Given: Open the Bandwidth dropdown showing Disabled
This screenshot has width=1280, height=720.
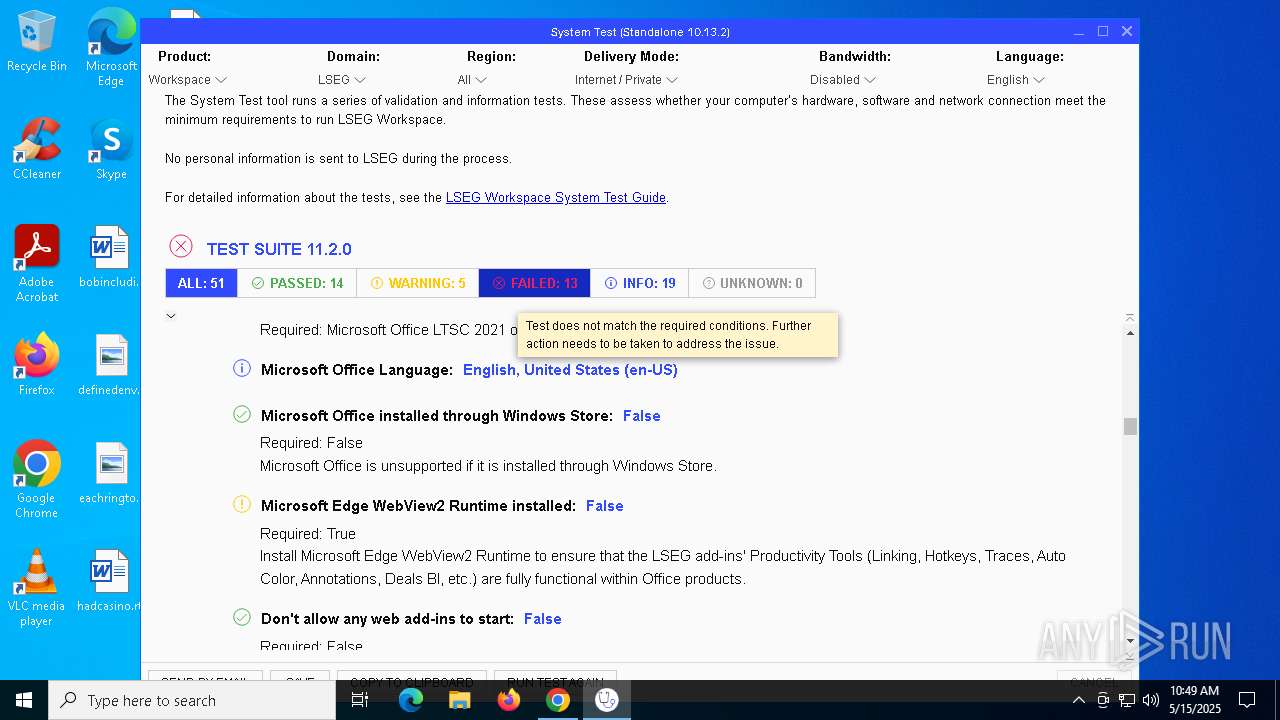Looking at the screenshot, I should [x=843, y=80].
